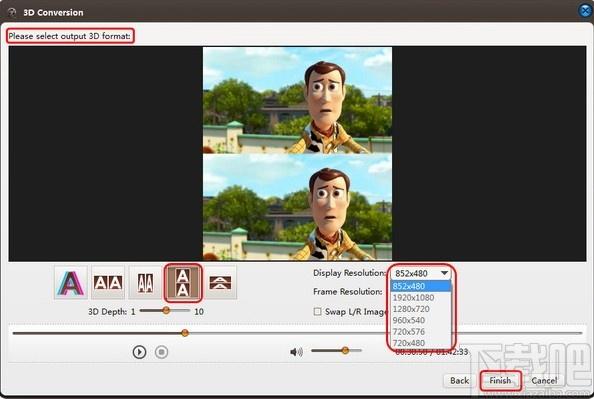Cancel the 3D conversion dialog
The height and width of the screenshot is (399, 594).
coord(544,380)
